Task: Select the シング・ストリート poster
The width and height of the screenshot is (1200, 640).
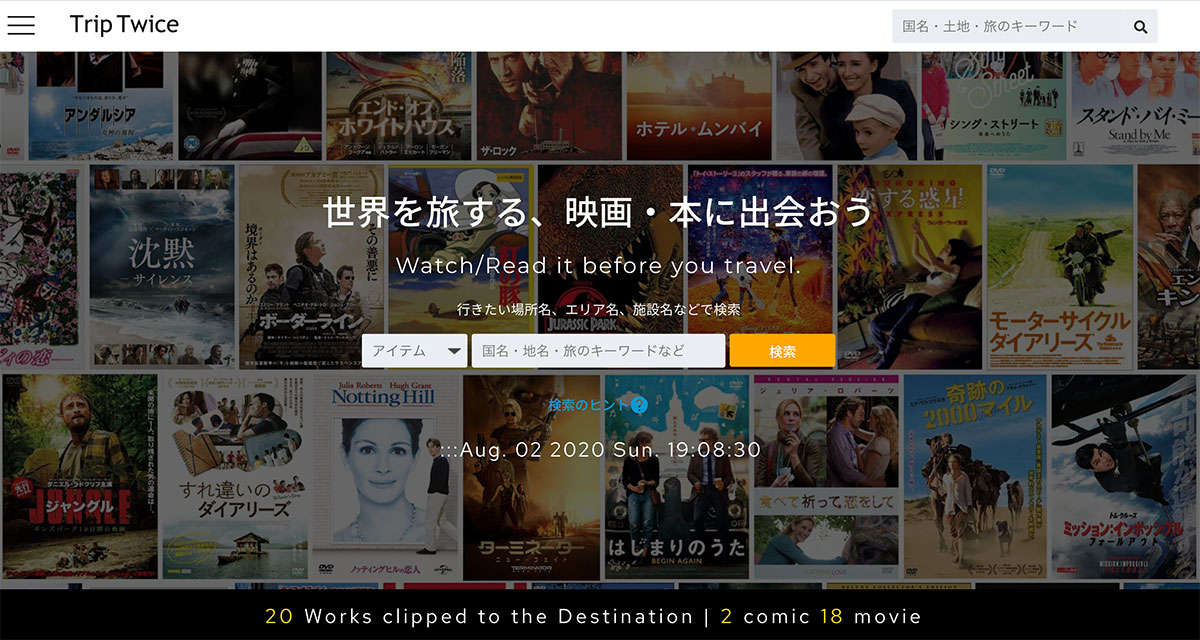Action: (995, 106)
